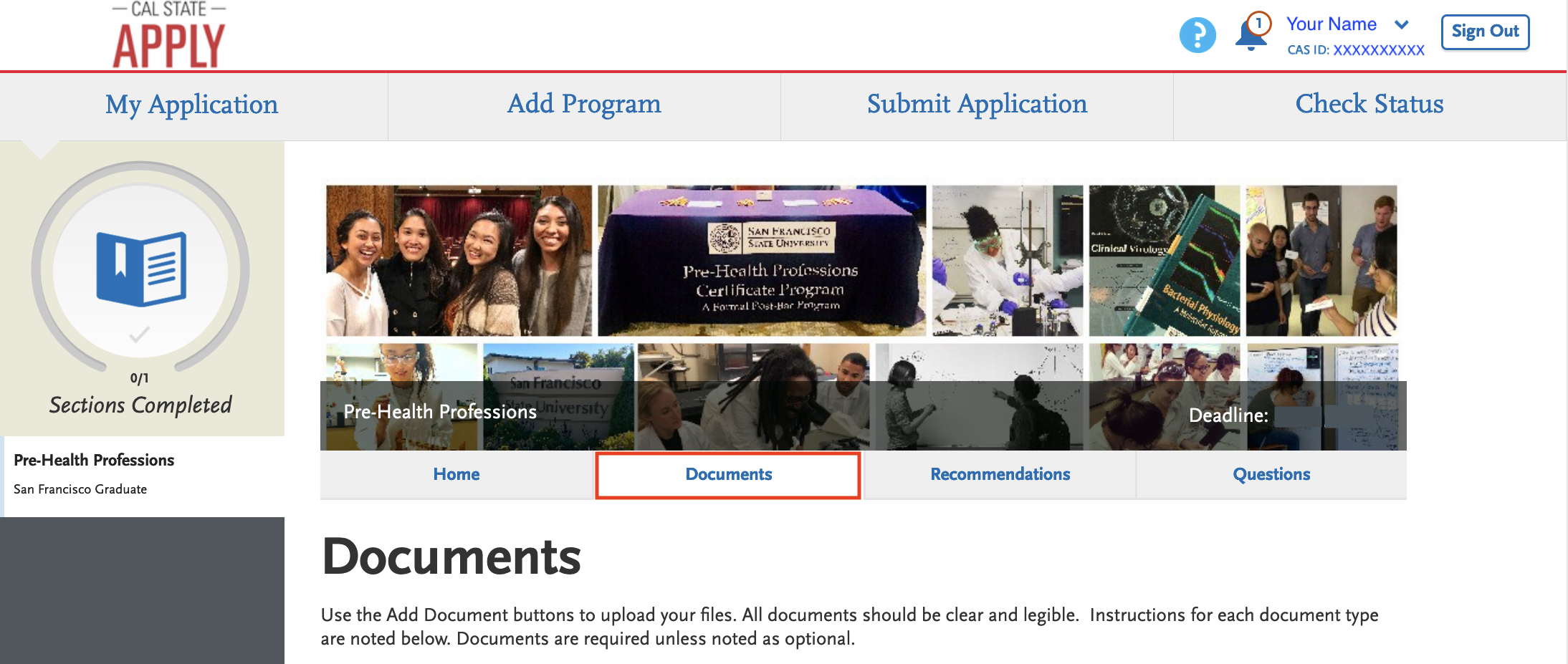The width and height of the screenshot is (1568, 664).
Task: Open the blue help question mark icon
Action: [1197, 34]
